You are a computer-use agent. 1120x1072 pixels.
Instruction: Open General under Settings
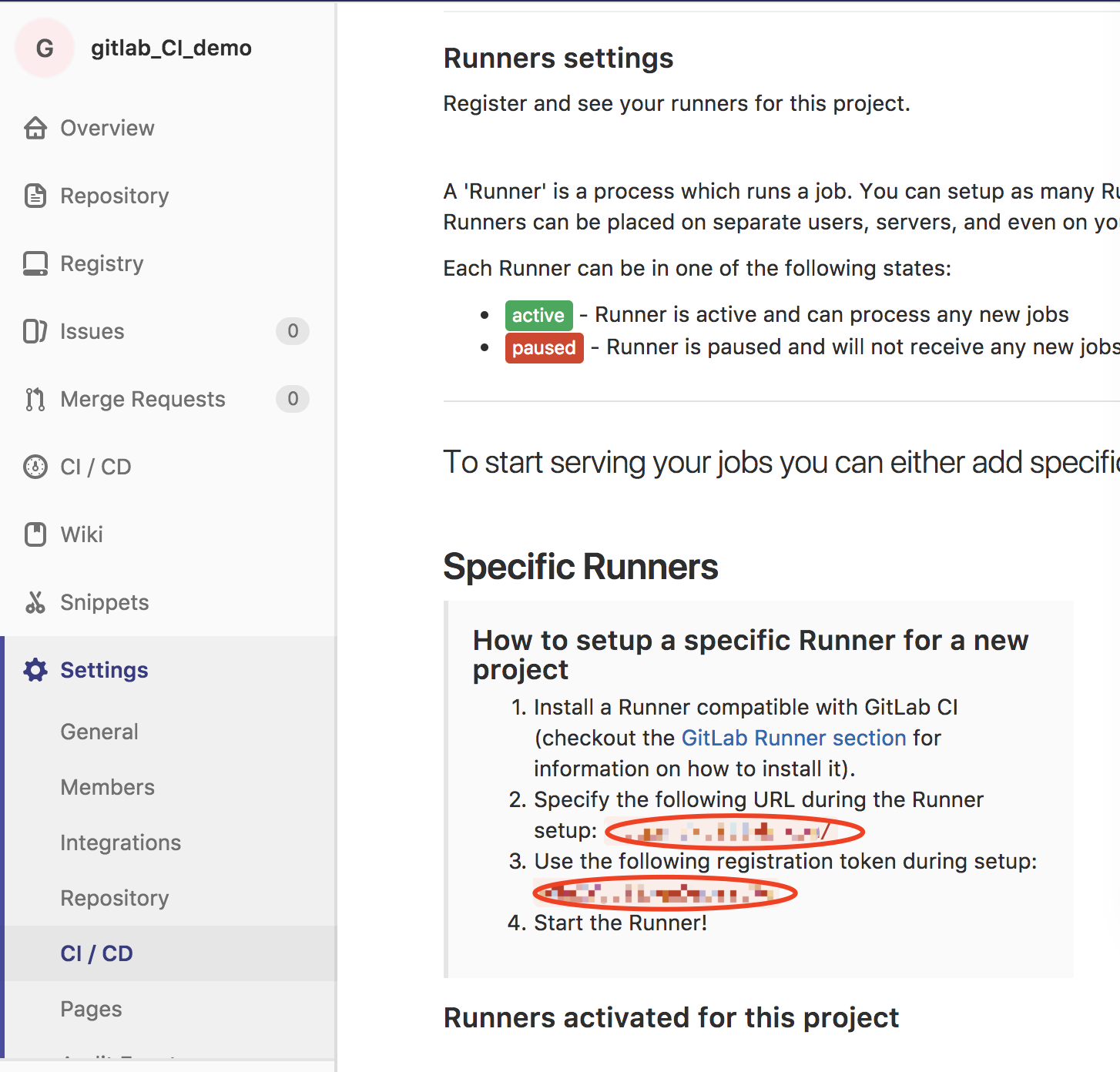(x=99, y=732)
